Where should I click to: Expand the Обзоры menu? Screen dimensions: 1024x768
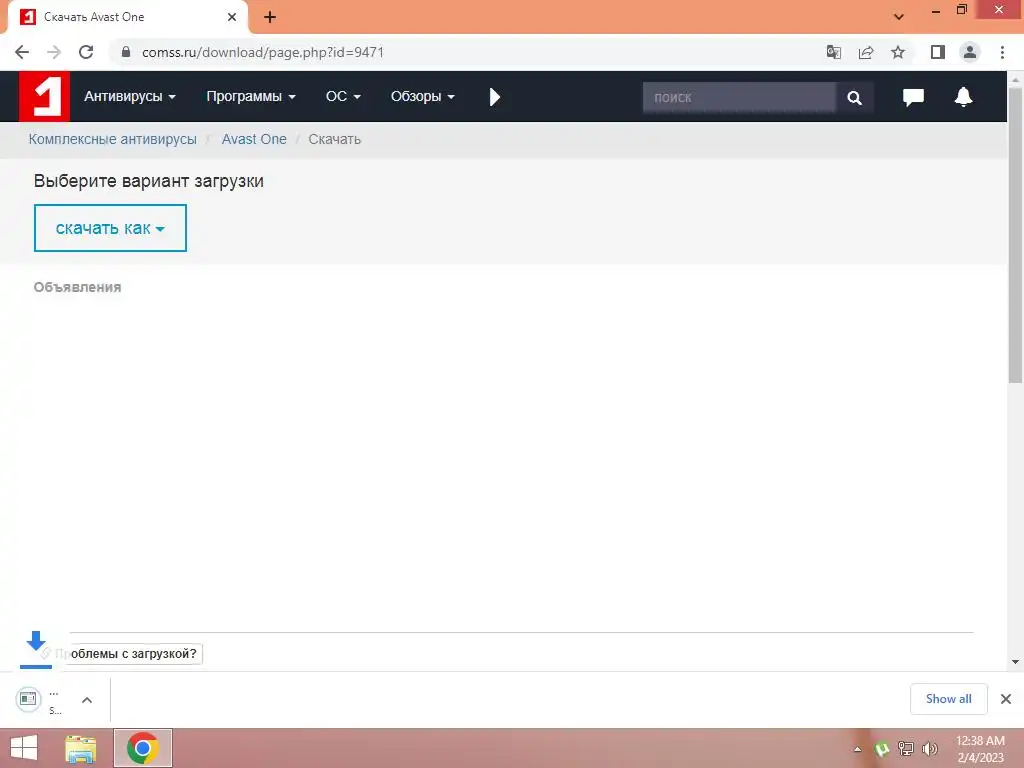pyautogui.click(x=423, y=97)
